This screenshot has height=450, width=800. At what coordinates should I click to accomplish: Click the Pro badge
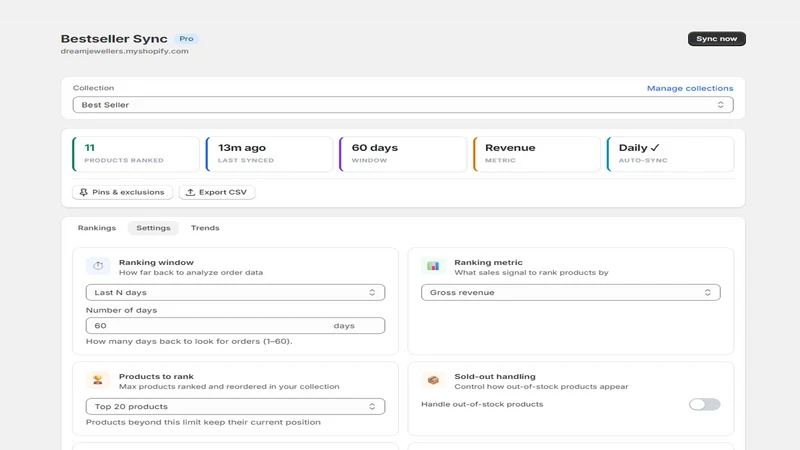(186, 39)
